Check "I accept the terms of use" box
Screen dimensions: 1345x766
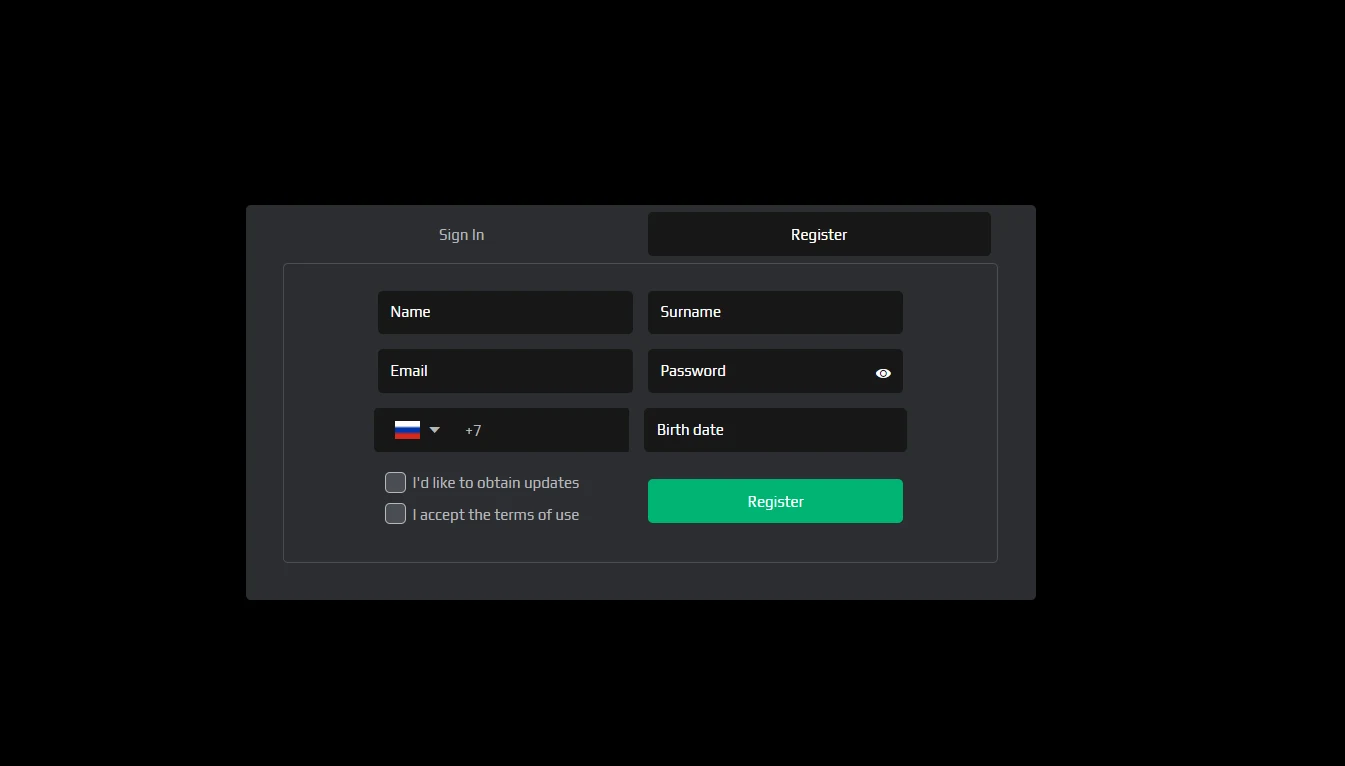click(395, 514)
